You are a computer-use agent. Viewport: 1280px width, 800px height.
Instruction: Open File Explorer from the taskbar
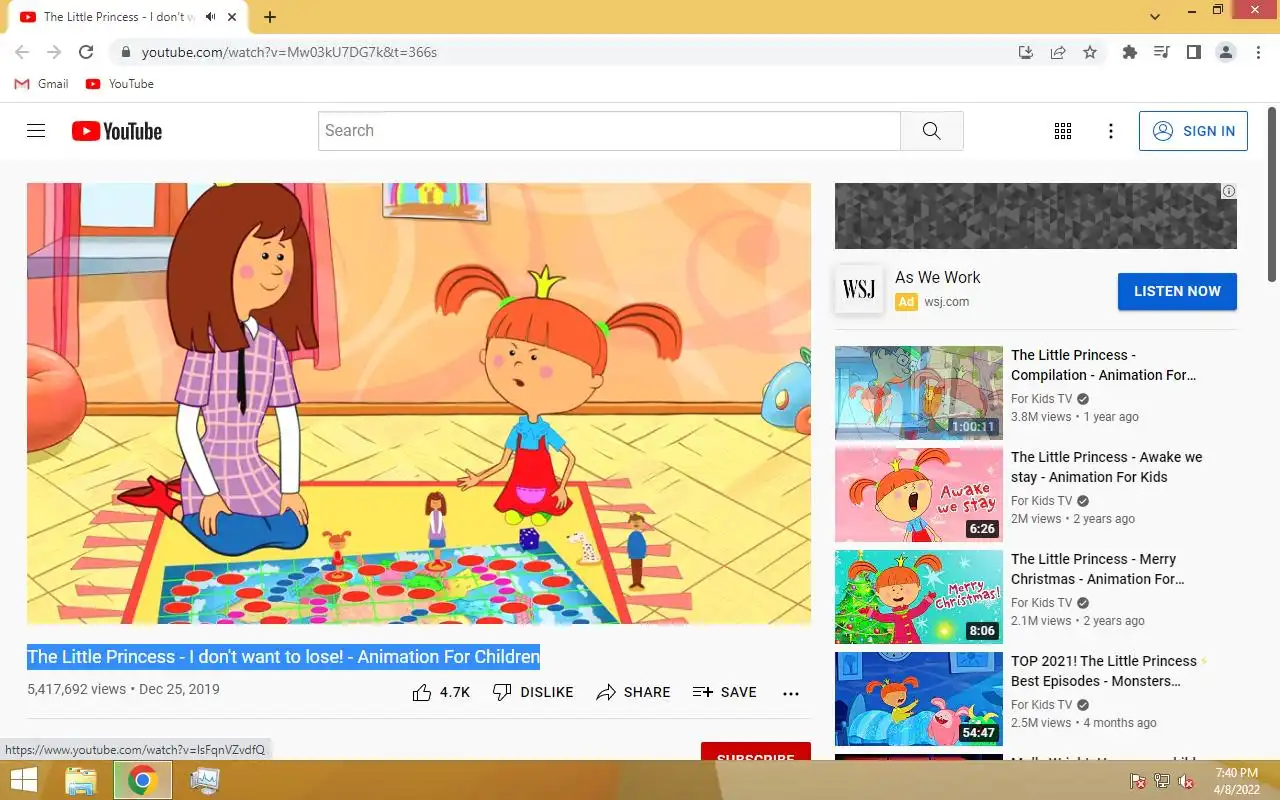[80, 780]
